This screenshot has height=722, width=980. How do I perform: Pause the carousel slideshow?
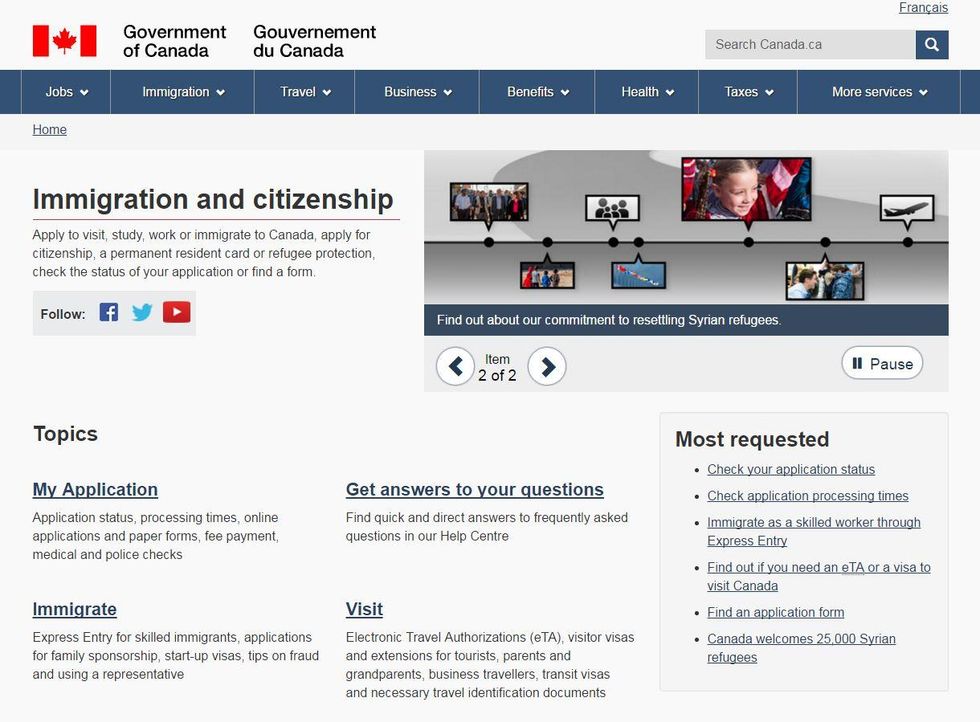click(x=881, y=364)
